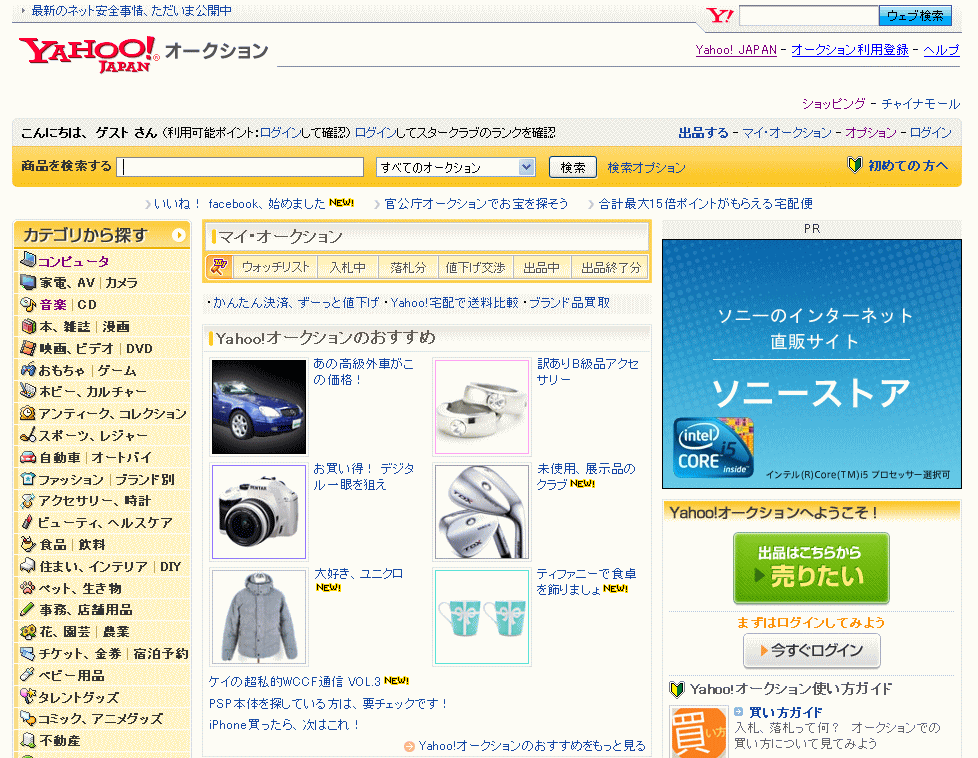Click the car icon beside 自動車

(28, 457)
